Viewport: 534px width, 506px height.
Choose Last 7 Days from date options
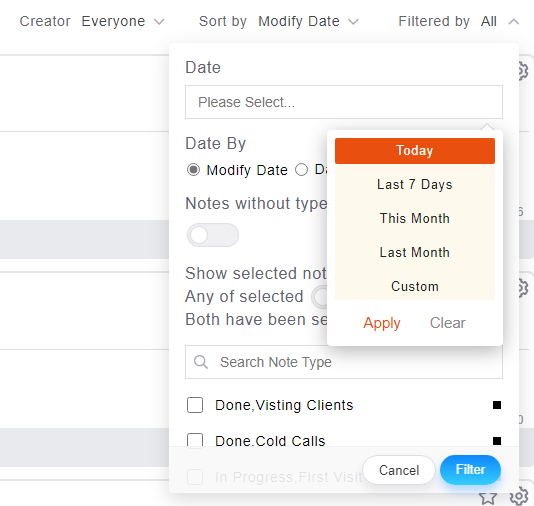415,184
